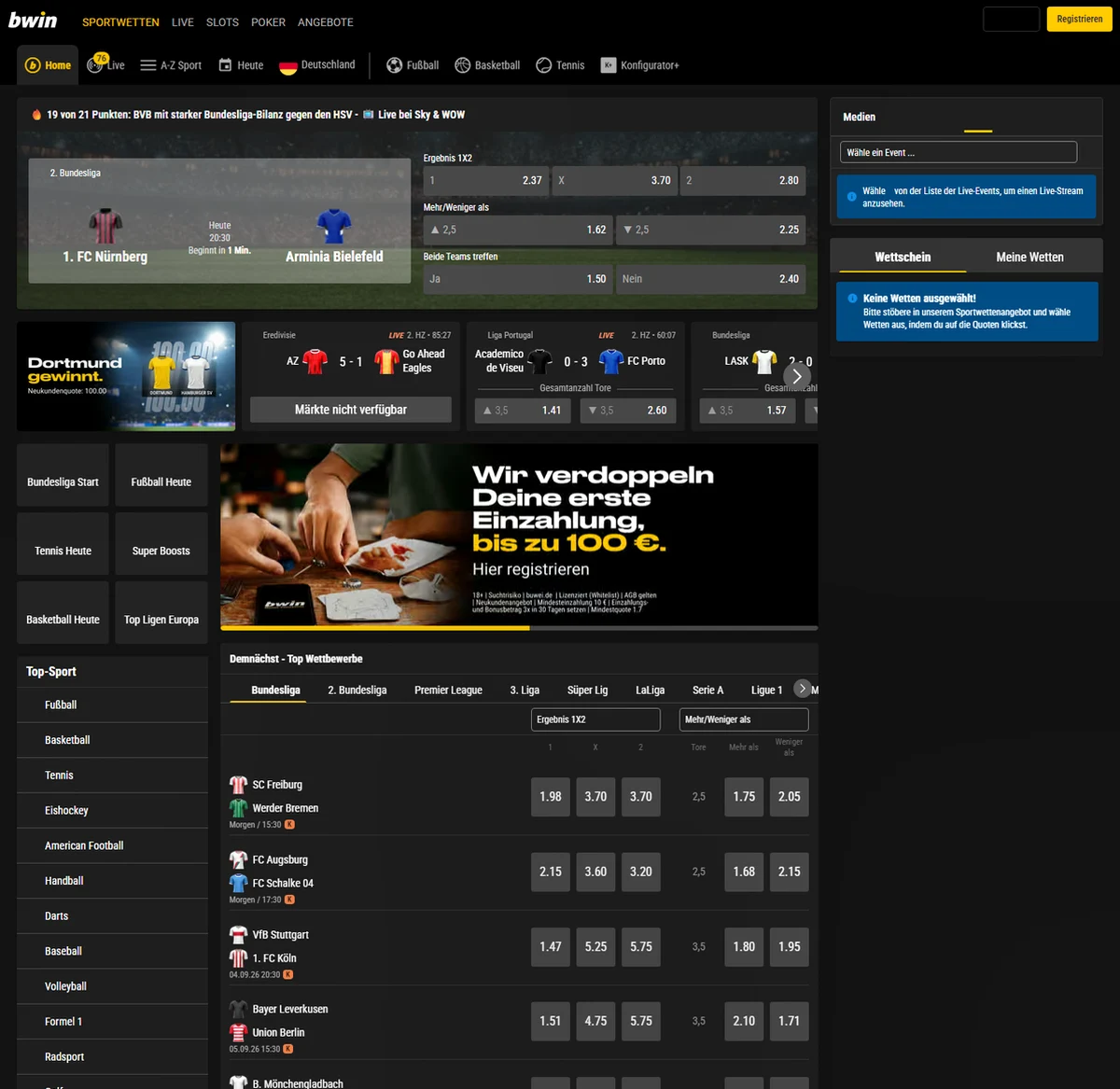1120x1089 pixels.
Task: Open Eishockey in Top-Sport list
Action: [112, 810]
